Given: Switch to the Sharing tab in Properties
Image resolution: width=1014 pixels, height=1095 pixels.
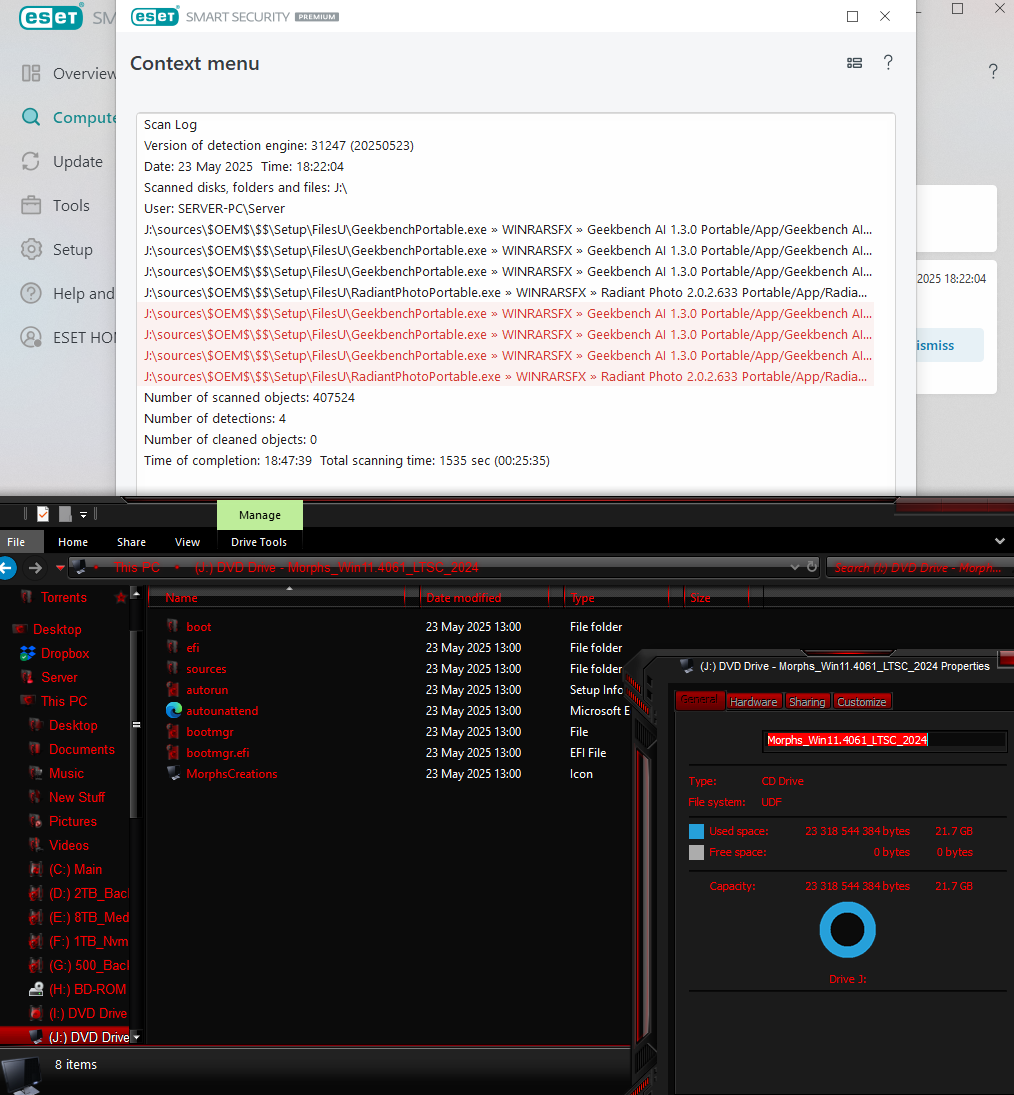Looking at the screenshot, I should (x=807, y=702).
